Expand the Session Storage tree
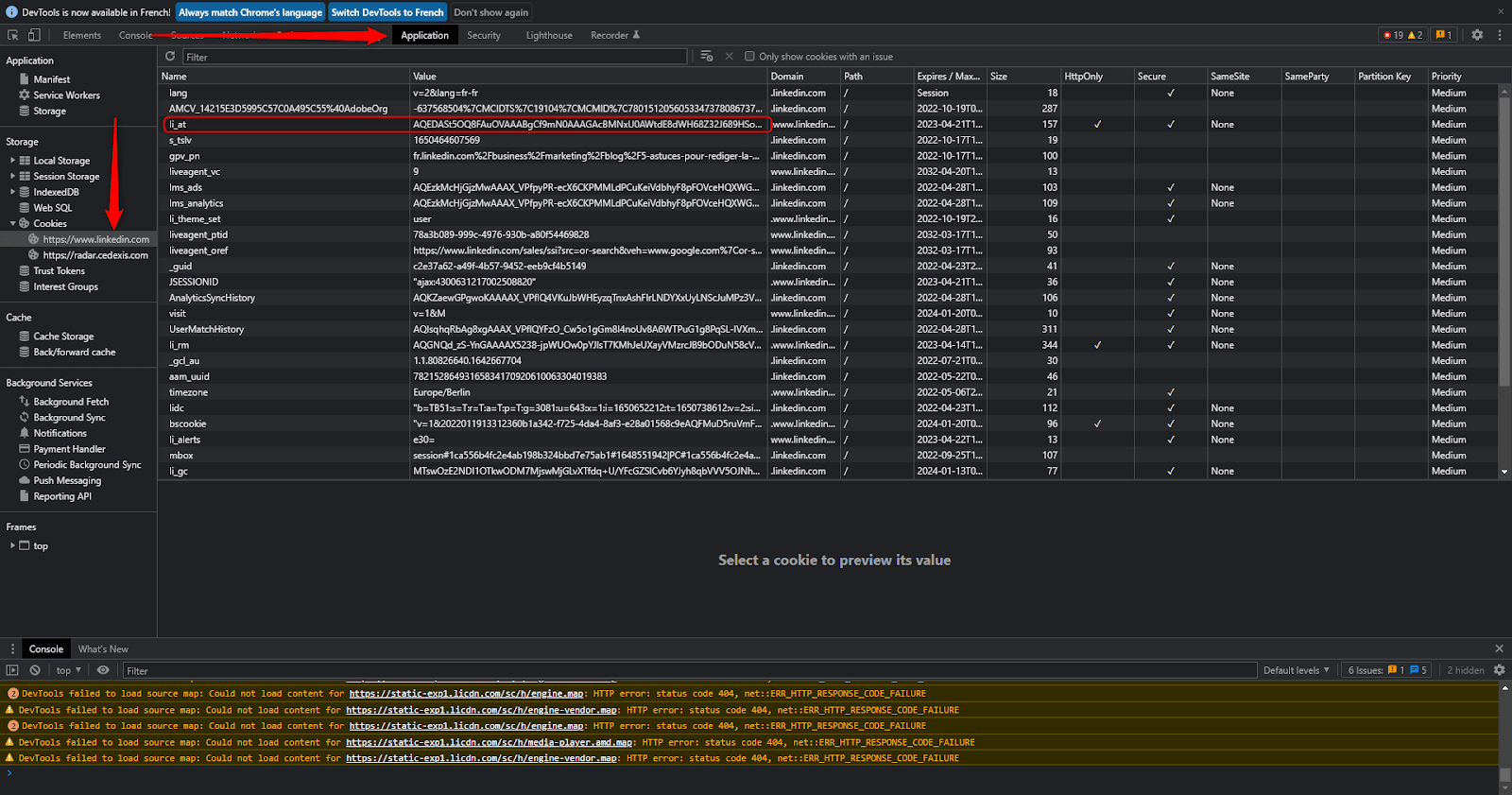The width and height of the screenshot is (1512, 795). click(x=12, y=176)
